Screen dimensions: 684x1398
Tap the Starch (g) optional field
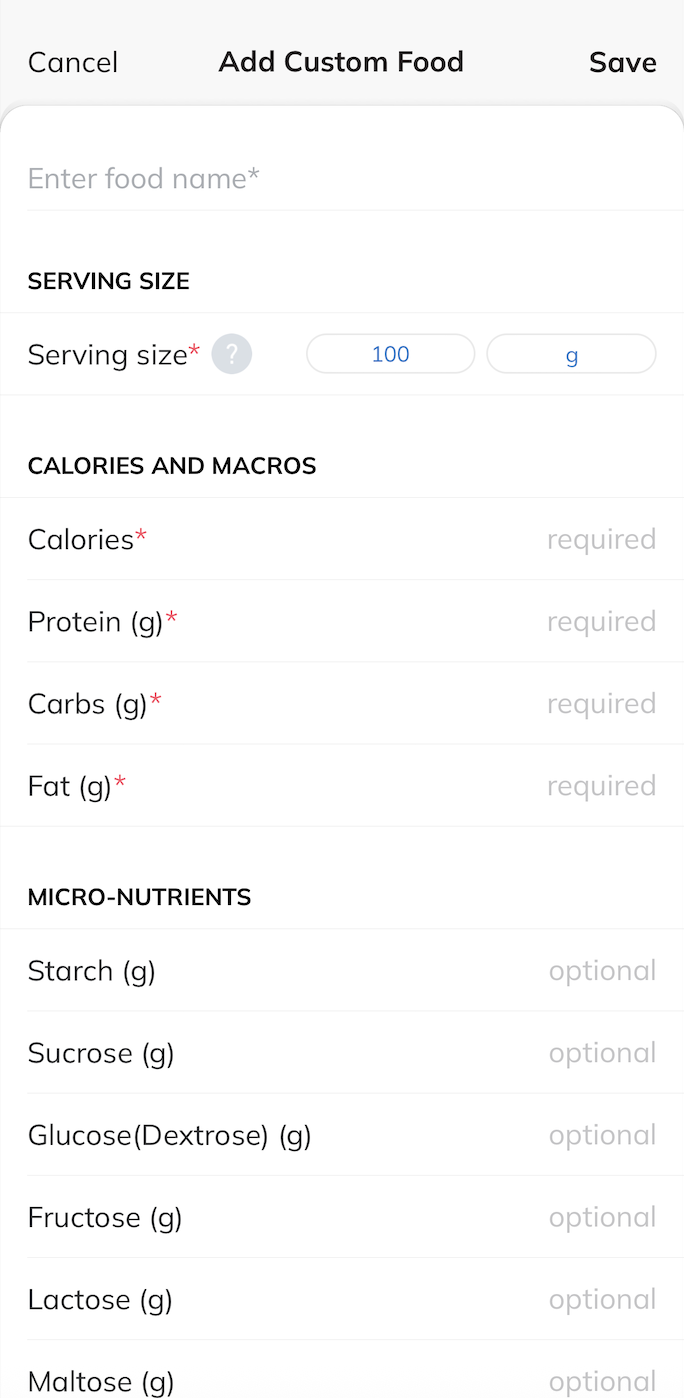601,971
